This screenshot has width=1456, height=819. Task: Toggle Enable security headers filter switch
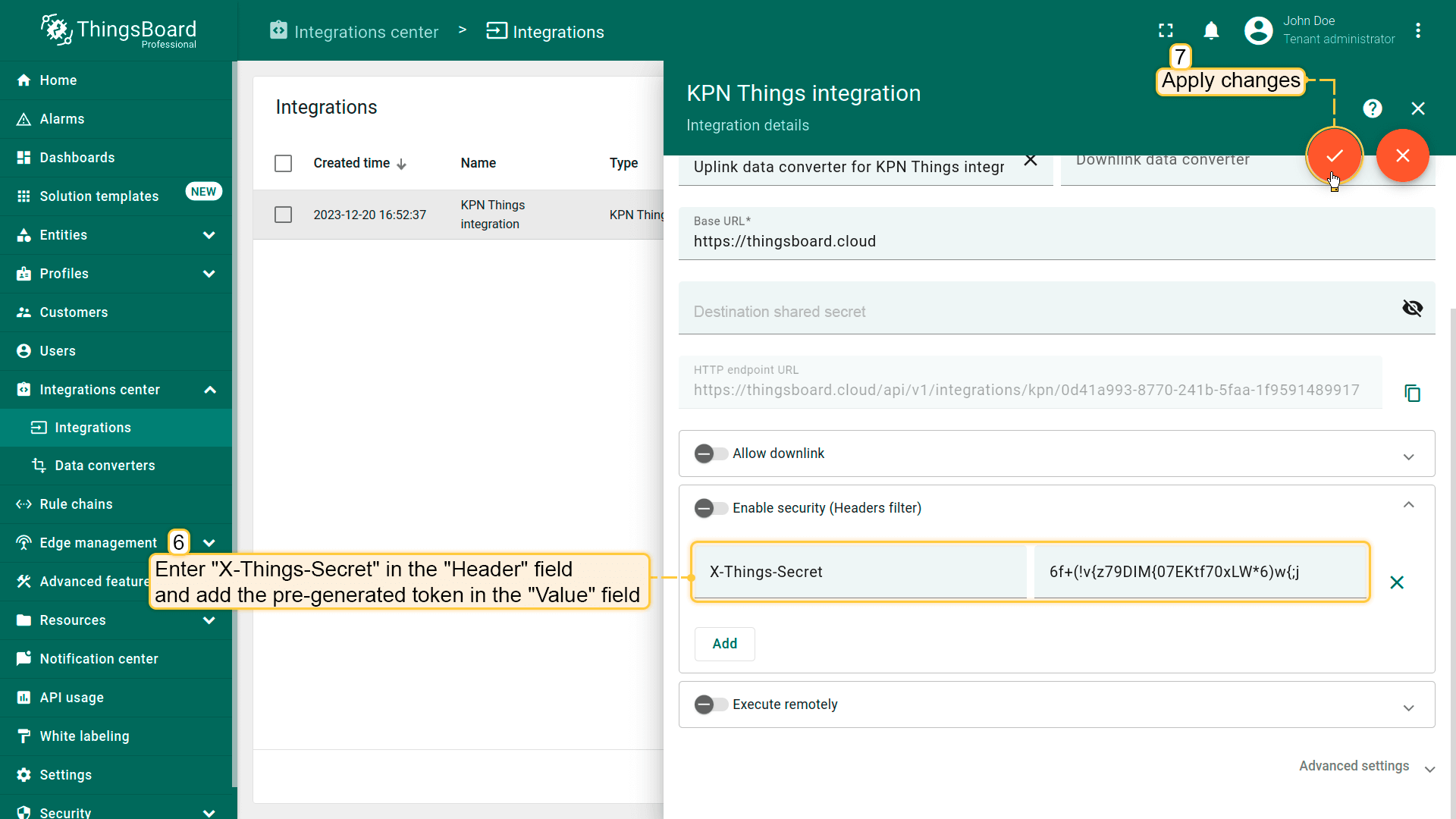(711, 508)
